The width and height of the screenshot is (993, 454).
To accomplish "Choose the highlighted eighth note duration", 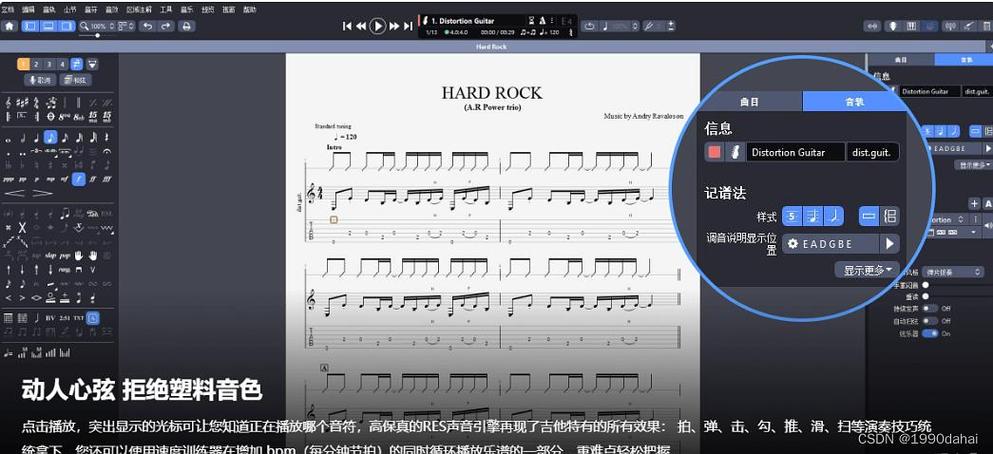I will [x=51, y=137].
